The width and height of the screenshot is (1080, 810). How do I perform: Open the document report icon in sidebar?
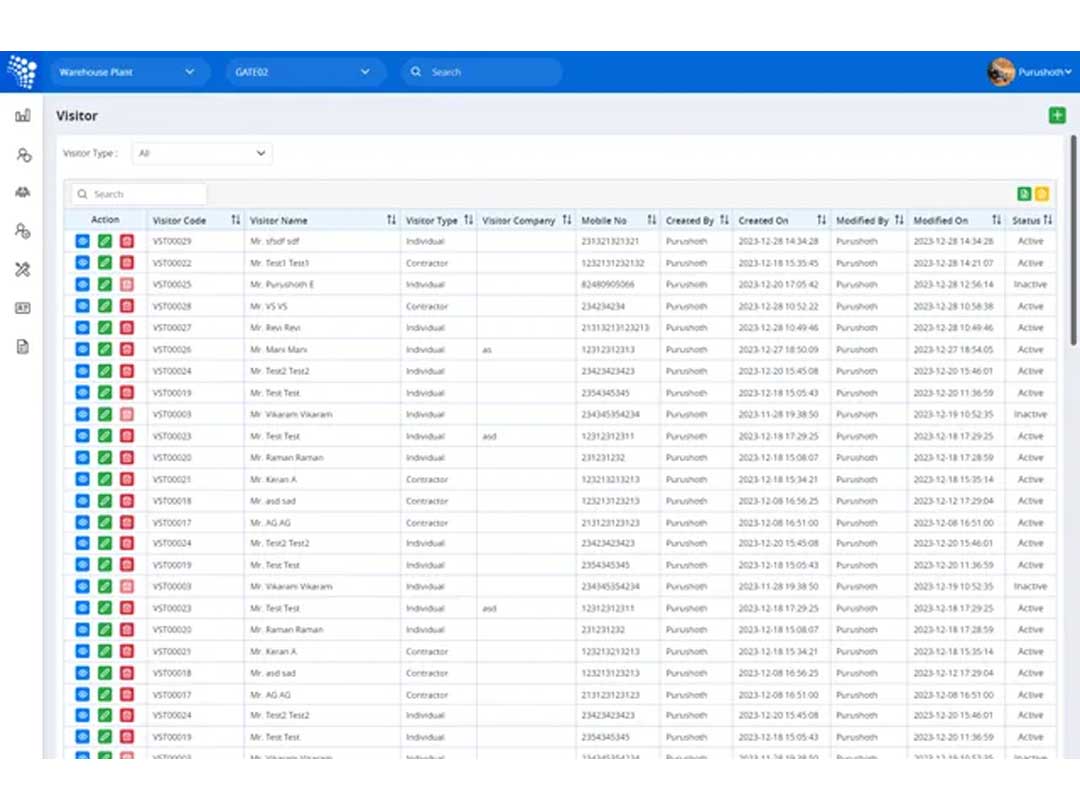[x=23, y=346]
